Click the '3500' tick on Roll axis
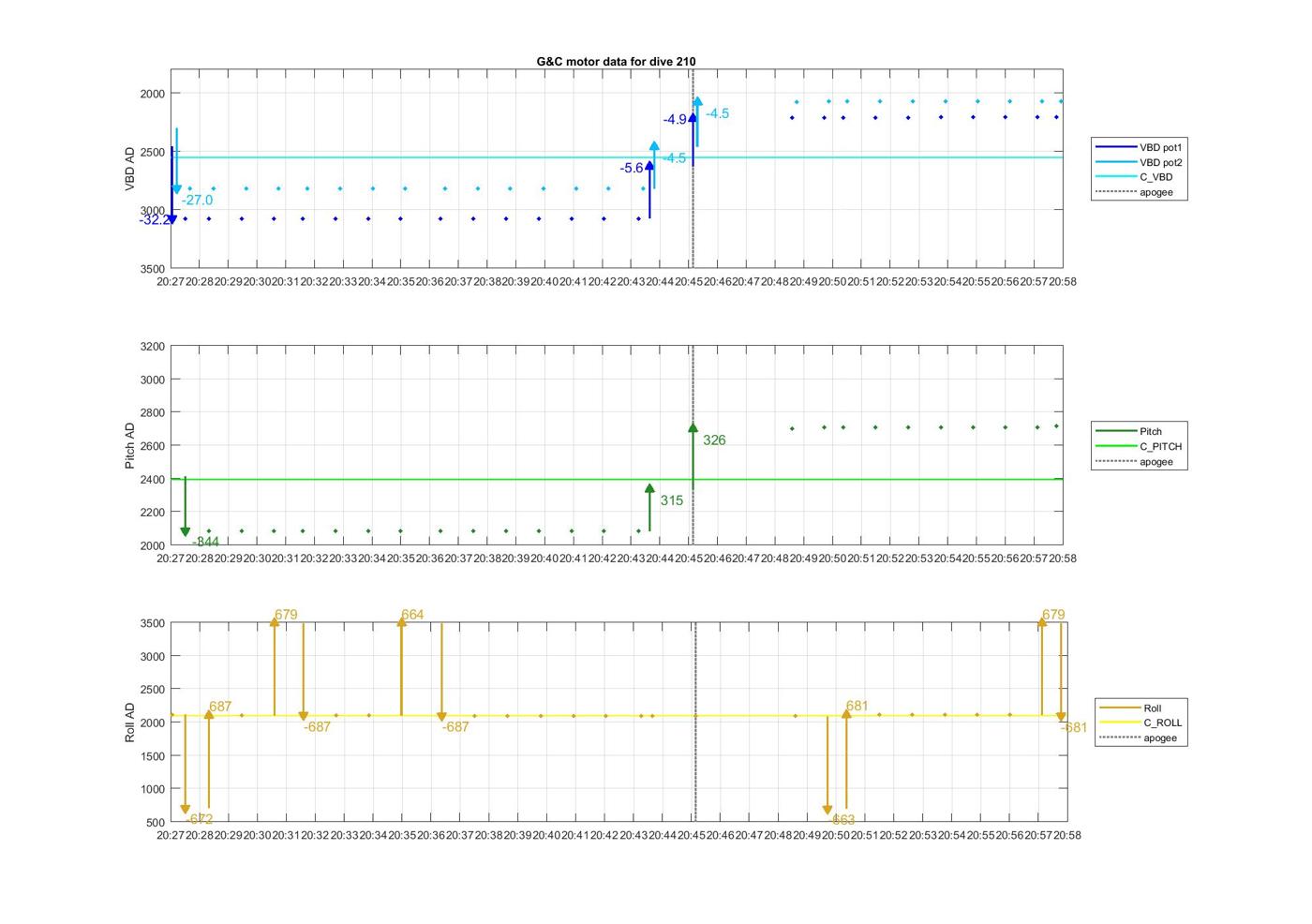Image resolution: width=1312 pixels, height=924 pixels. click(153, 623)
